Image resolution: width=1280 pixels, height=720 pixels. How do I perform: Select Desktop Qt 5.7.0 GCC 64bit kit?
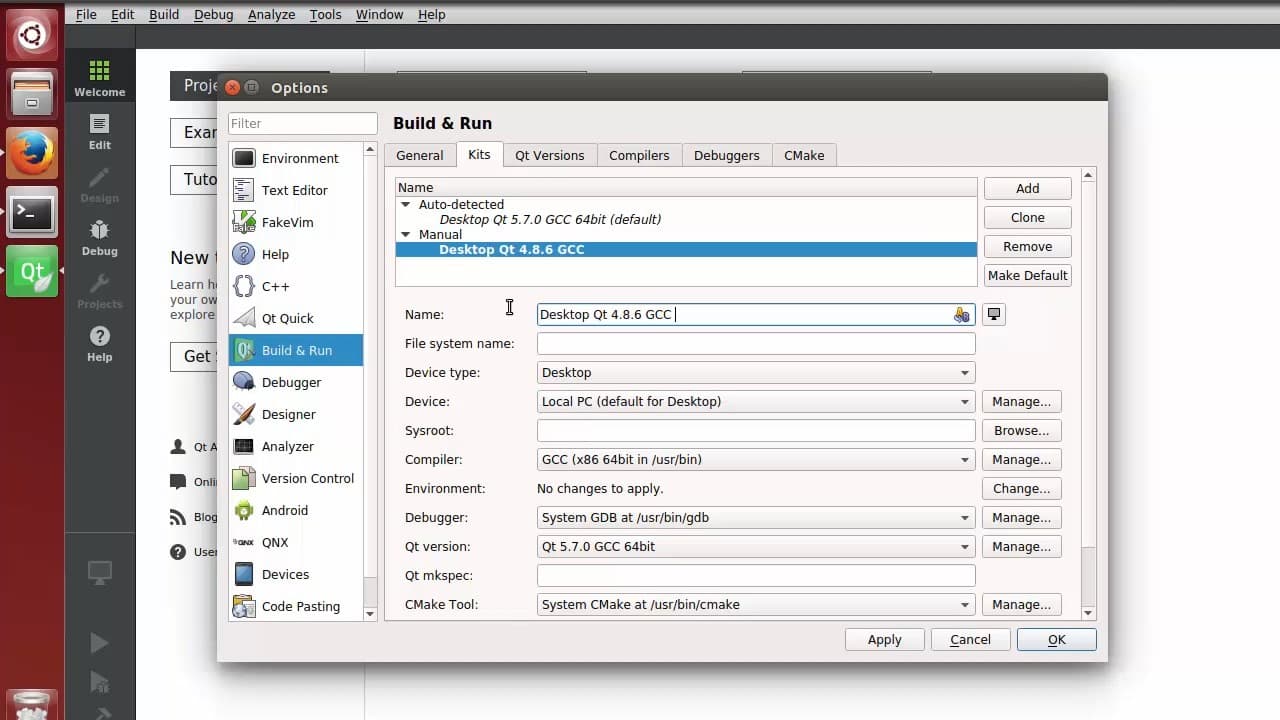point(550,219)
